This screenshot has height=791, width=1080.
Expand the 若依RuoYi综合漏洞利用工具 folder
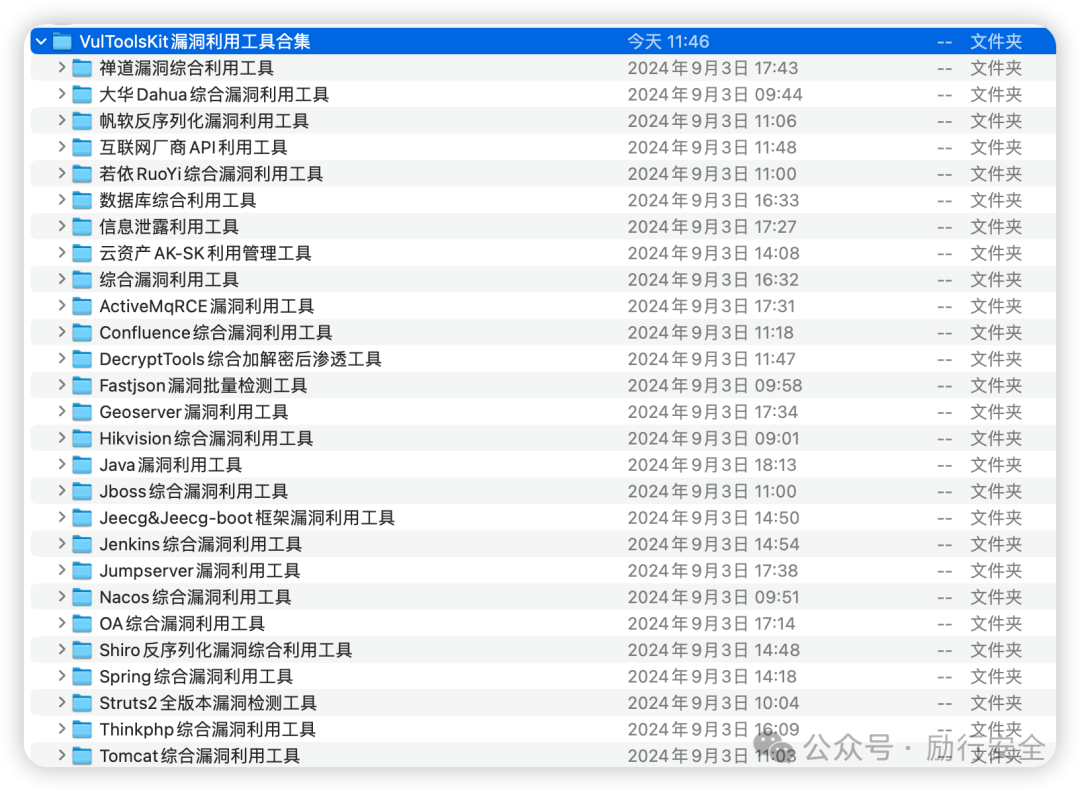tap(61, 173)
